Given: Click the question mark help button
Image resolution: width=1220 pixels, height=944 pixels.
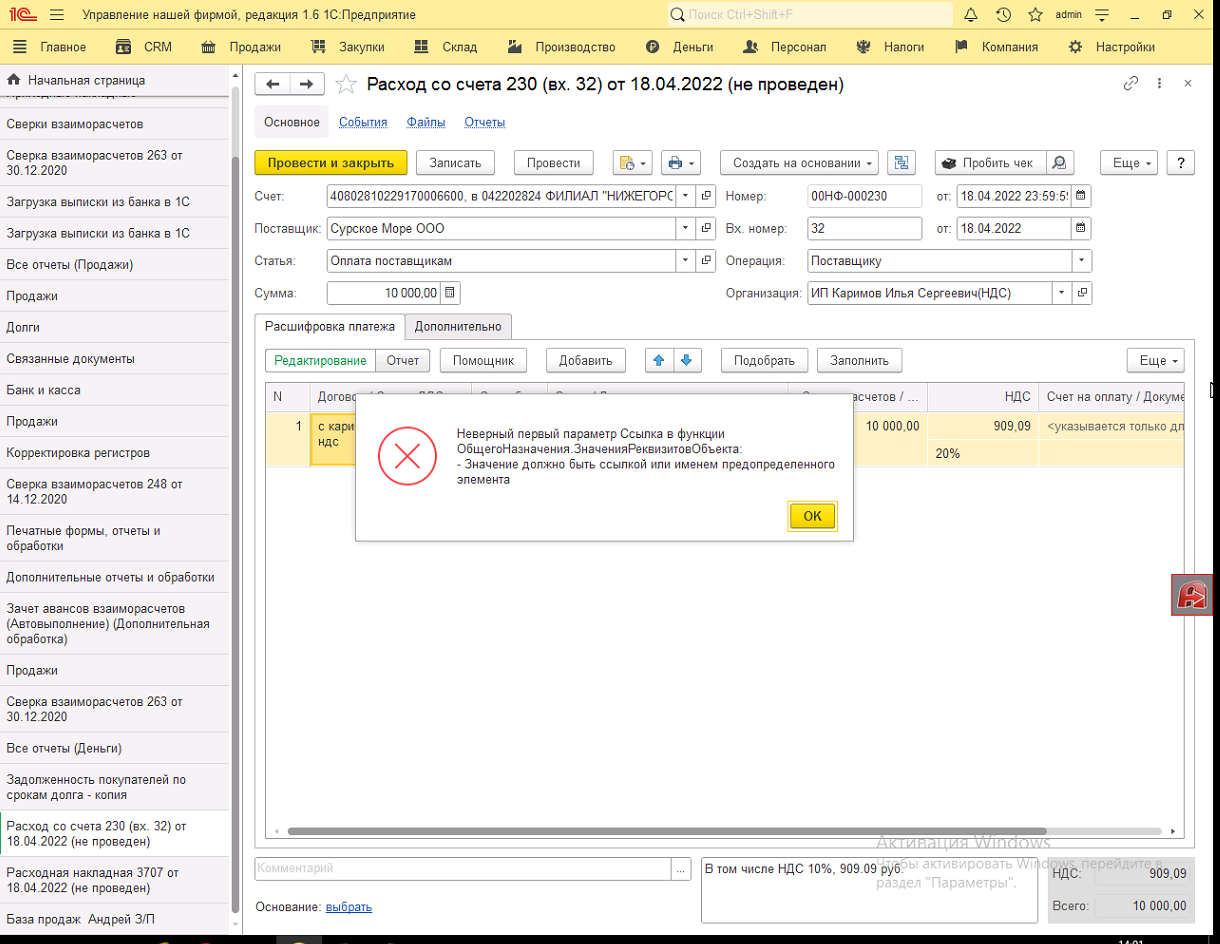Looking at the screenshot, I should [x=1181, y=163].
